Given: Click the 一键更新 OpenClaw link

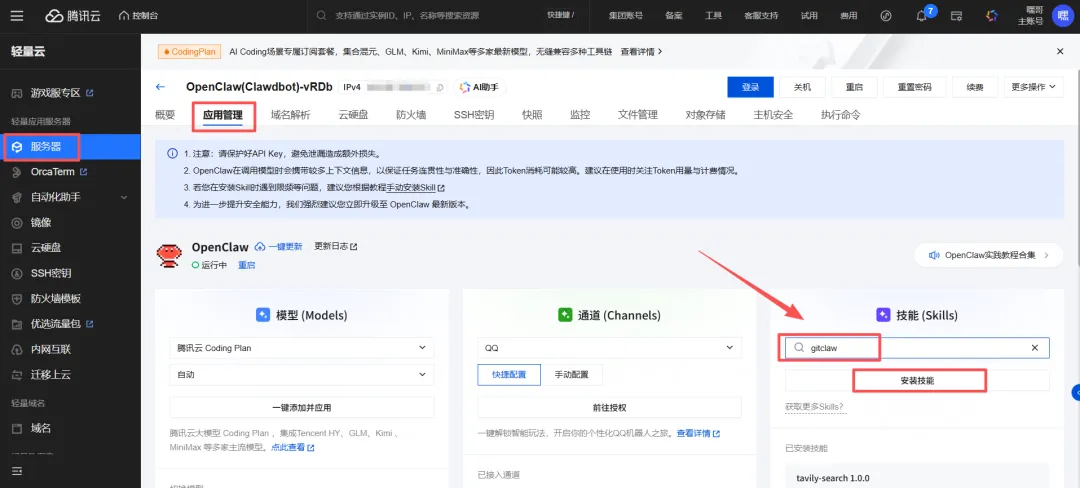Looking at the screenshot, I should click(279, 246).
